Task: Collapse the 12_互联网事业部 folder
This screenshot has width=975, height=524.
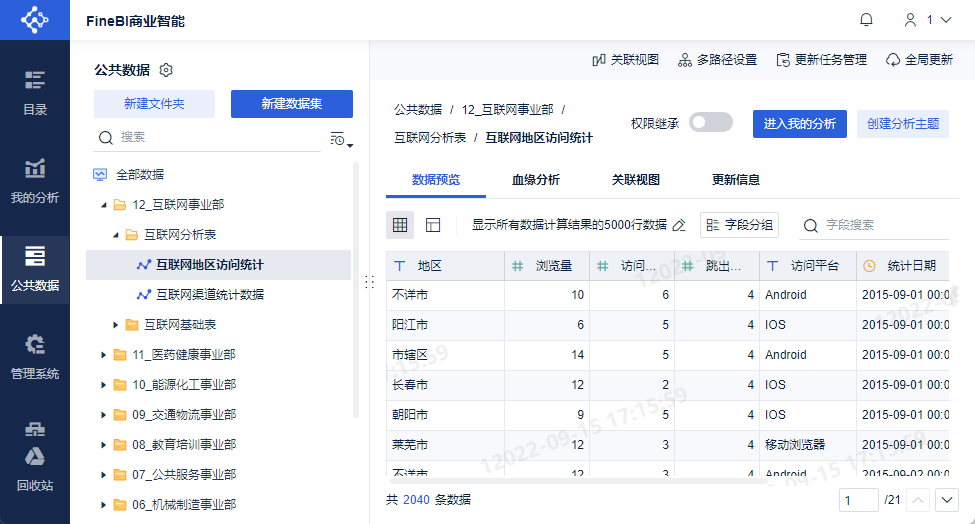Action: 104,205
